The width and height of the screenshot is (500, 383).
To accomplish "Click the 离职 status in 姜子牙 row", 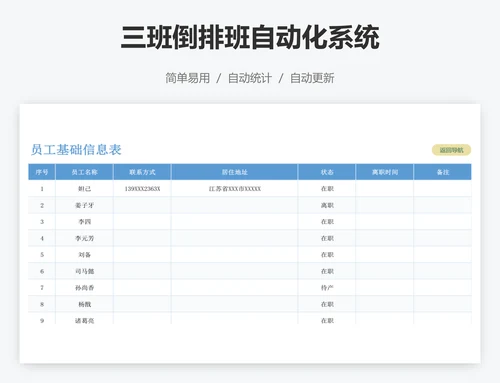I will click(x=327, y=205).
